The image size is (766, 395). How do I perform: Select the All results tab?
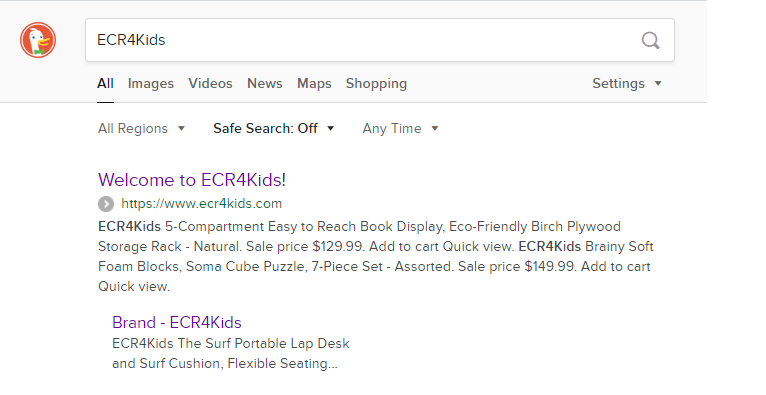point(106,83)
